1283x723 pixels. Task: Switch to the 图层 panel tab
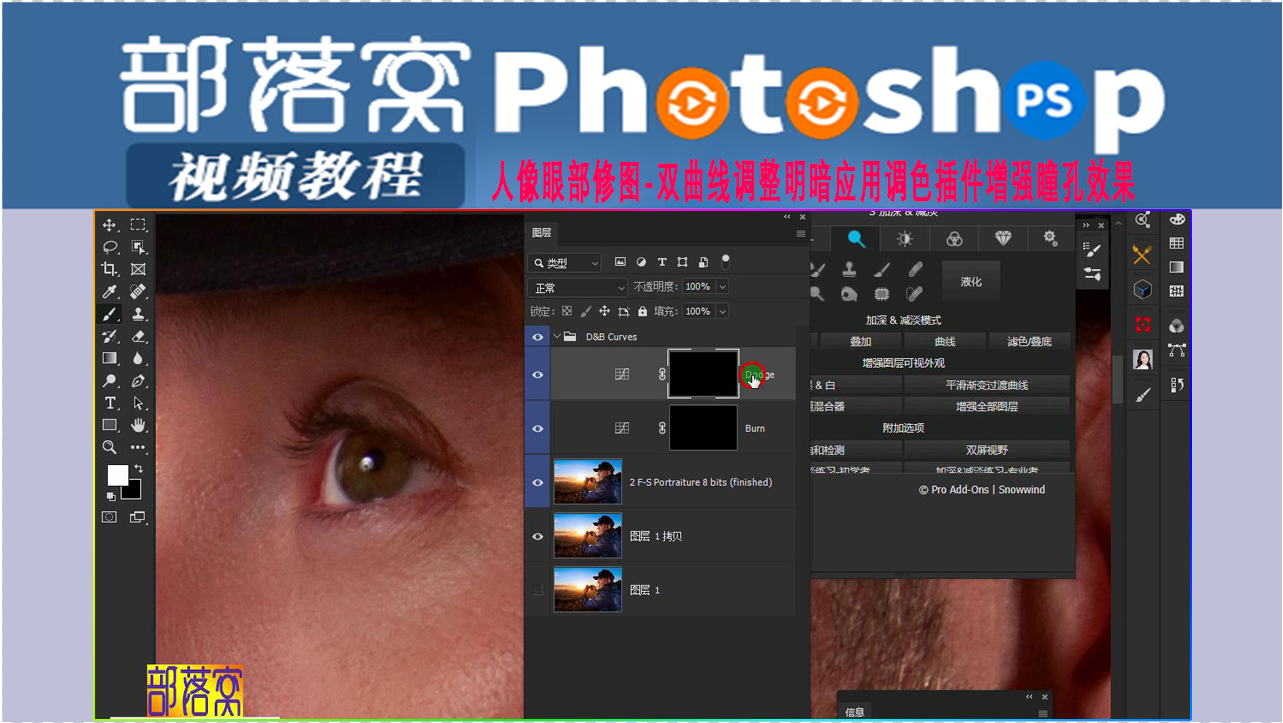click(541, 232)
